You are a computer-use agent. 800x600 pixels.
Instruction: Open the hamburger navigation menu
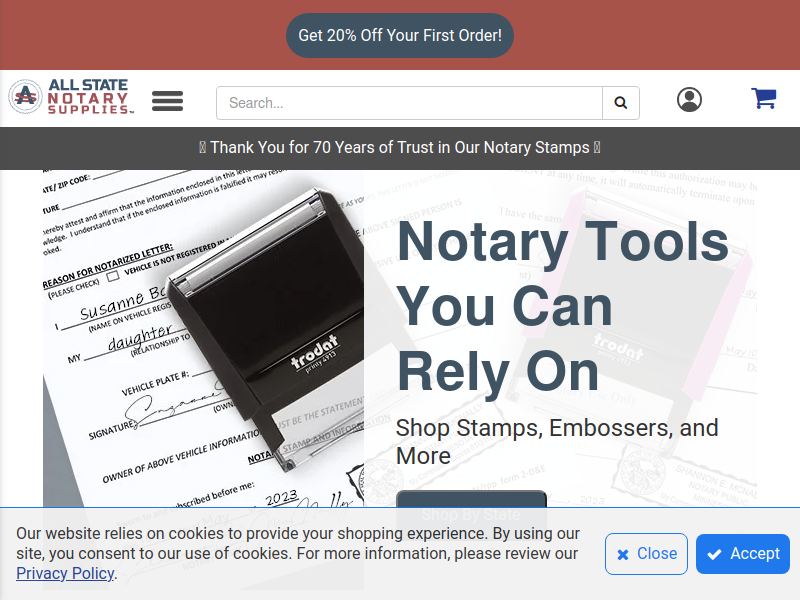pos(167,101)
